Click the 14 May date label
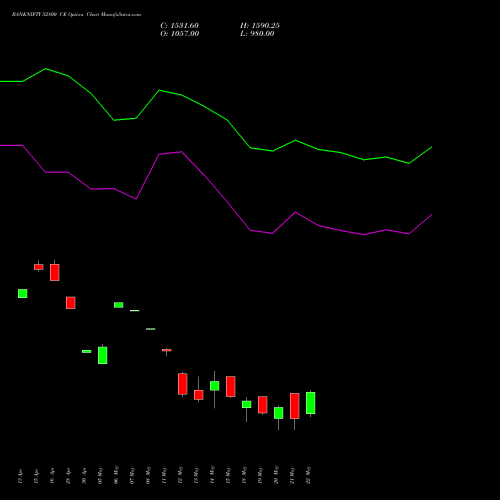The image size is (500, 500). pos(212,475)
